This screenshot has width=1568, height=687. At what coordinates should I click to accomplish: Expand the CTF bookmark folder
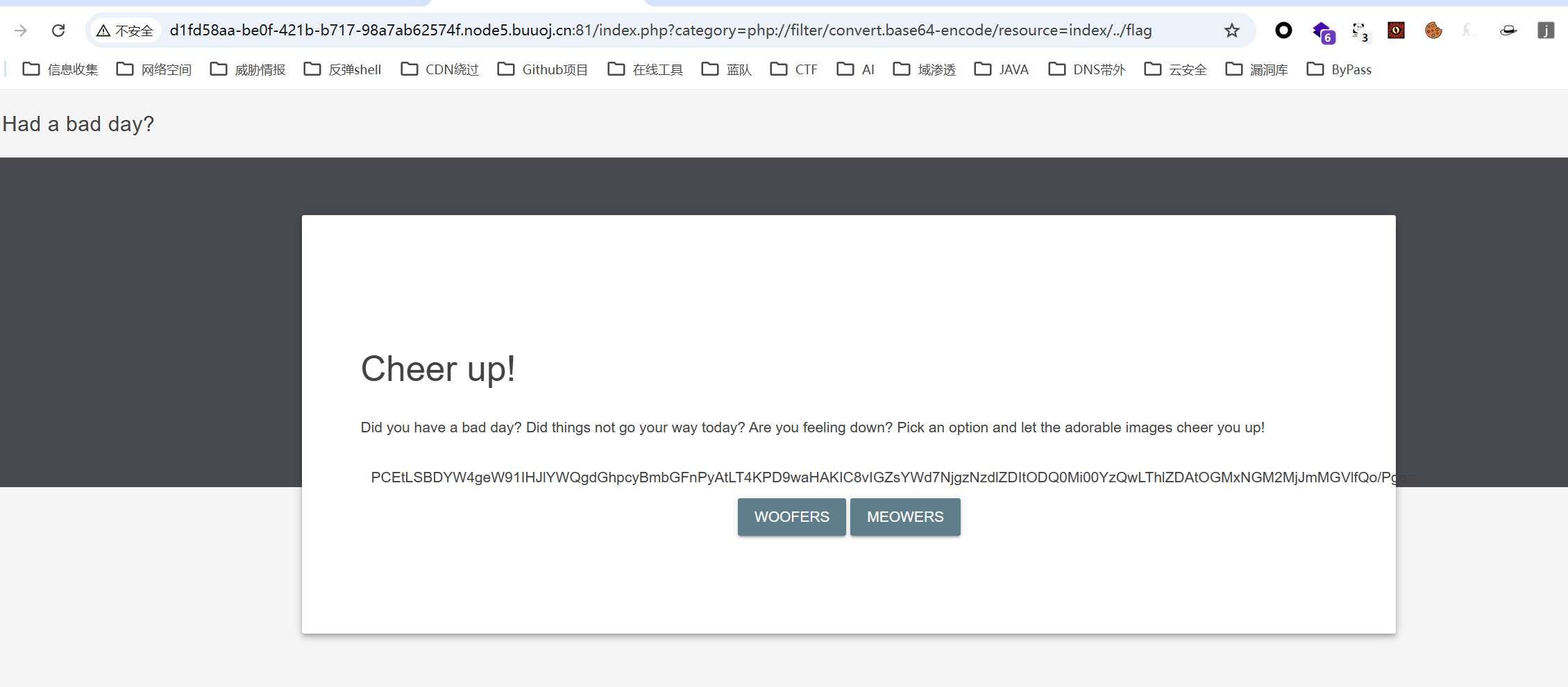tap(794, 69)
